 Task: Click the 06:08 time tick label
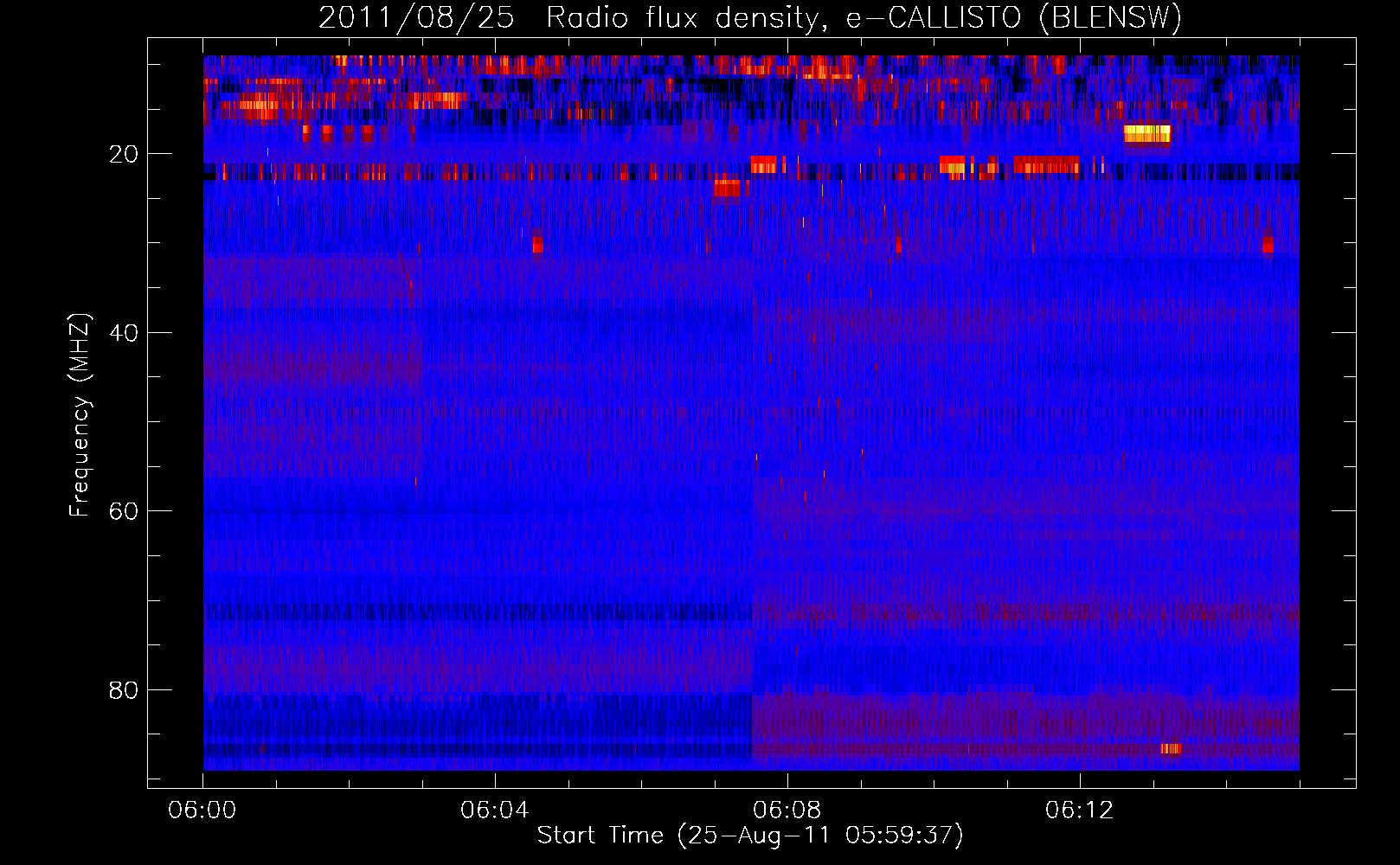coord(787,811)
